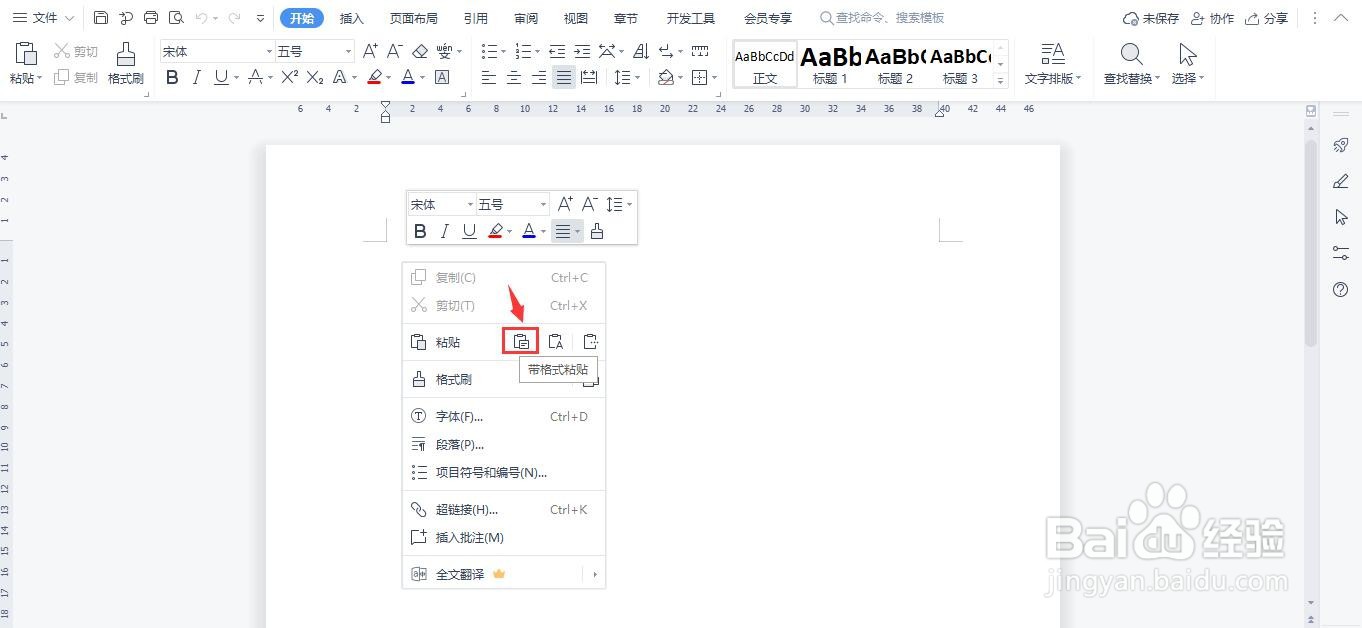Apply Superscript X² formatting
Image resolution: width=1362 pixels, height=628 pixels.
tap(290, 77)
